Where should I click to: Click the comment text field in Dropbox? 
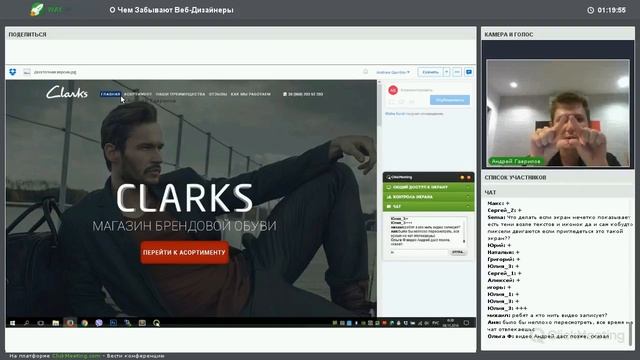[x=416, y=90]
